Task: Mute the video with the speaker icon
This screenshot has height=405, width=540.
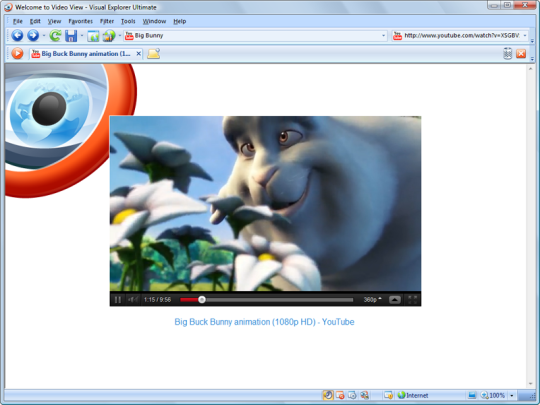Action: [x=133, y=300]
